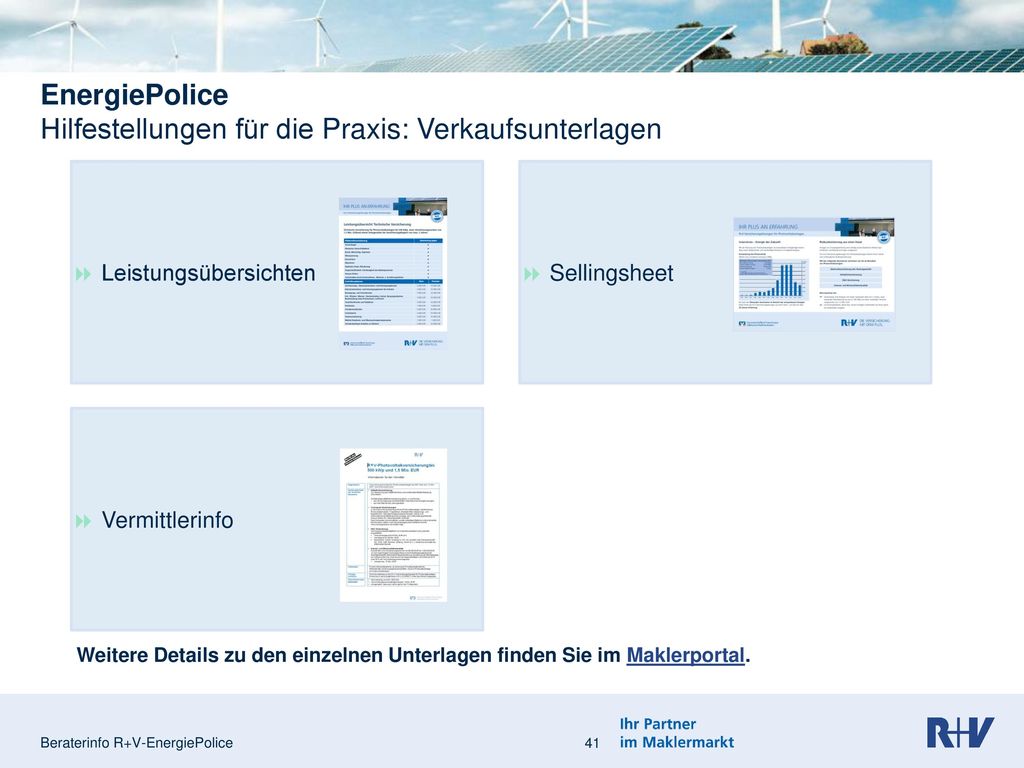Screen dimensions: 1024x768
Task: Click the green arrow bullet beside Vermittlerinfo
Action: pyautogui.click(x=84, y=521)
